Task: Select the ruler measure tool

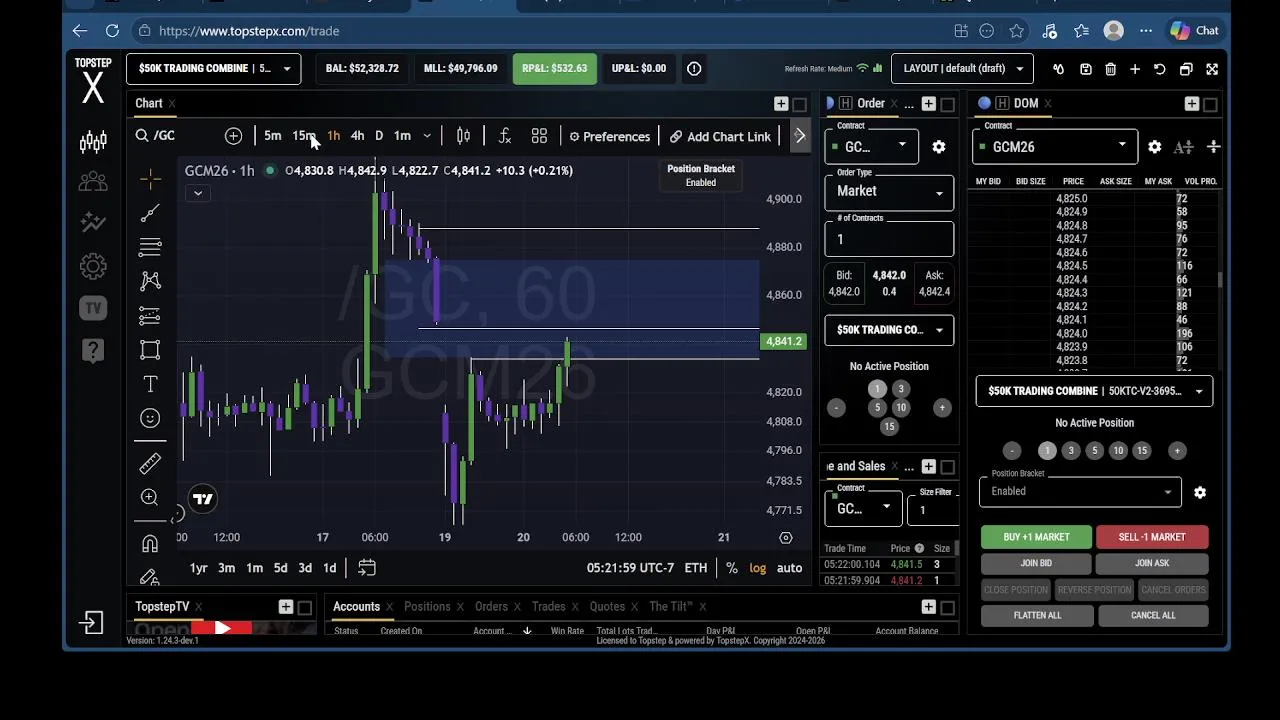Action: click(150, 463)
